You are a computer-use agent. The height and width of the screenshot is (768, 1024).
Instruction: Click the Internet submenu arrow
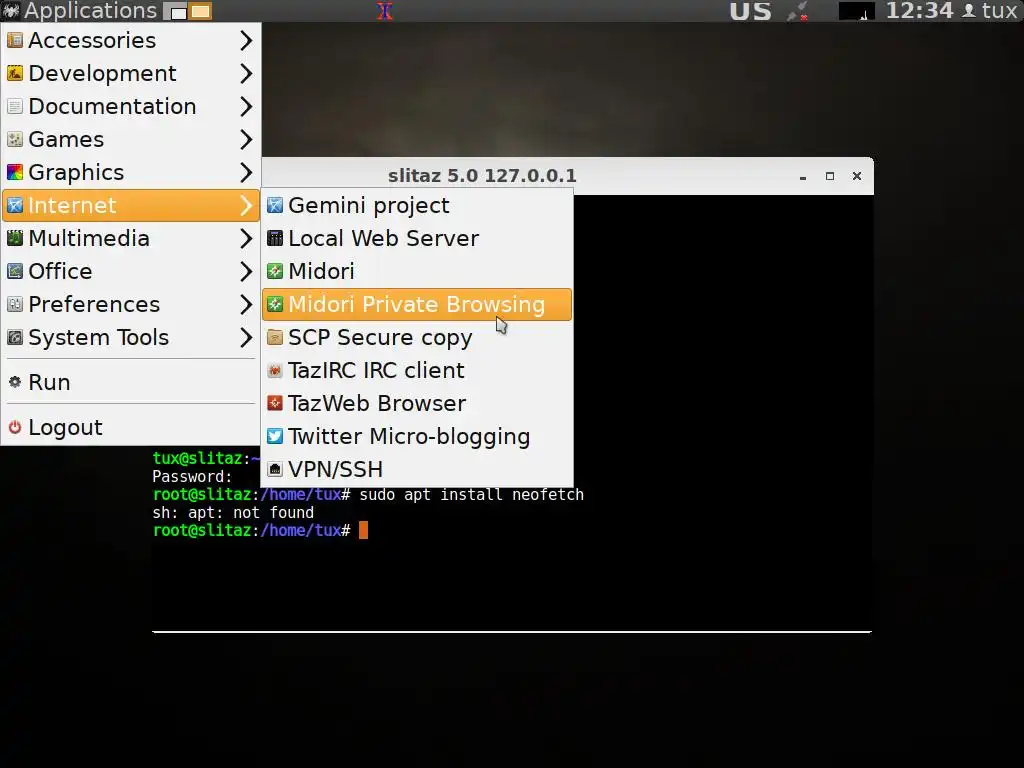(246, 205)
